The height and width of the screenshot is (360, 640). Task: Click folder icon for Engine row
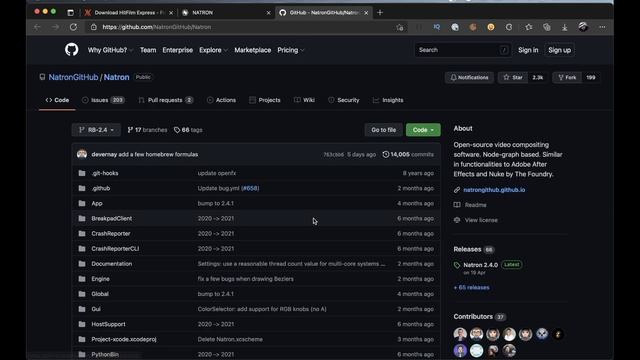82,279
